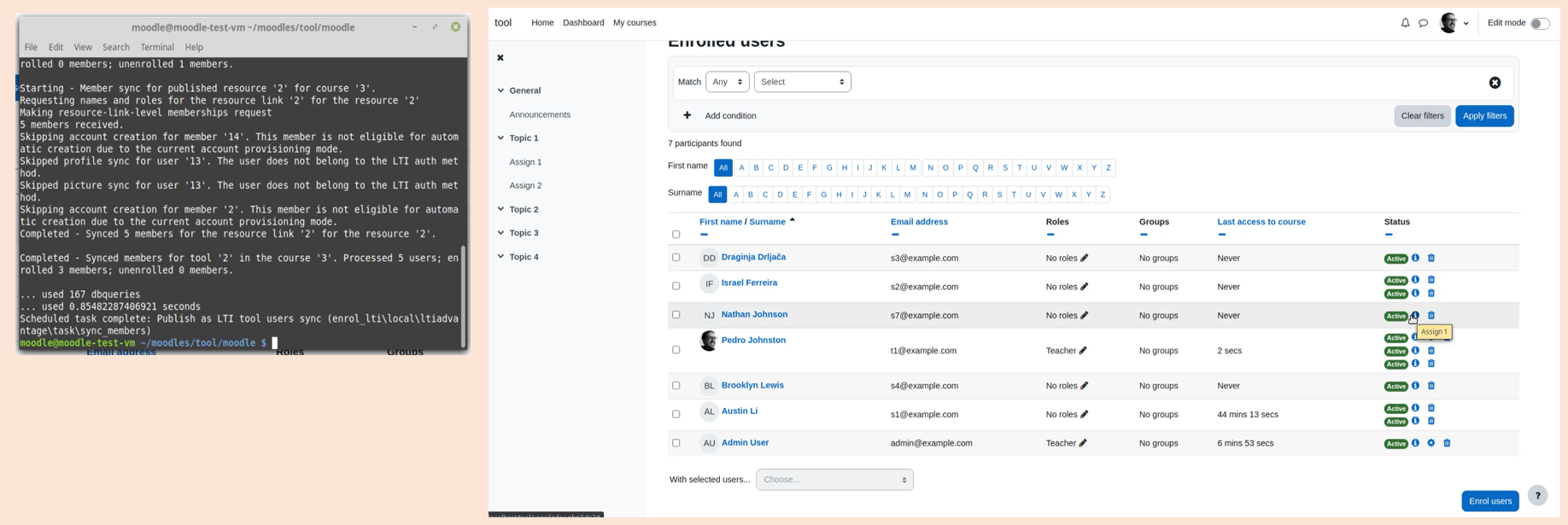Edit roles pencil for Nathan Johnson
The image size is (1568, 525).
click(1085, 315)
